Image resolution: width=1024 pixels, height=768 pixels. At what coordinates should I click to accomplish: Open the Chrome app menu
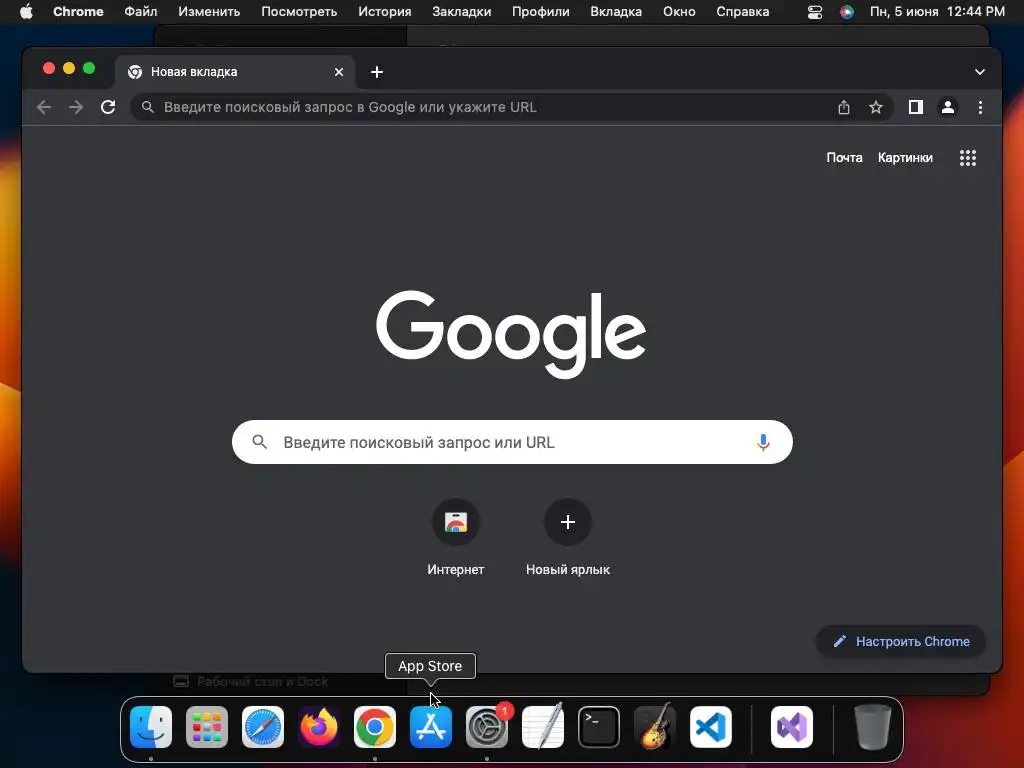tap(78, 12)
